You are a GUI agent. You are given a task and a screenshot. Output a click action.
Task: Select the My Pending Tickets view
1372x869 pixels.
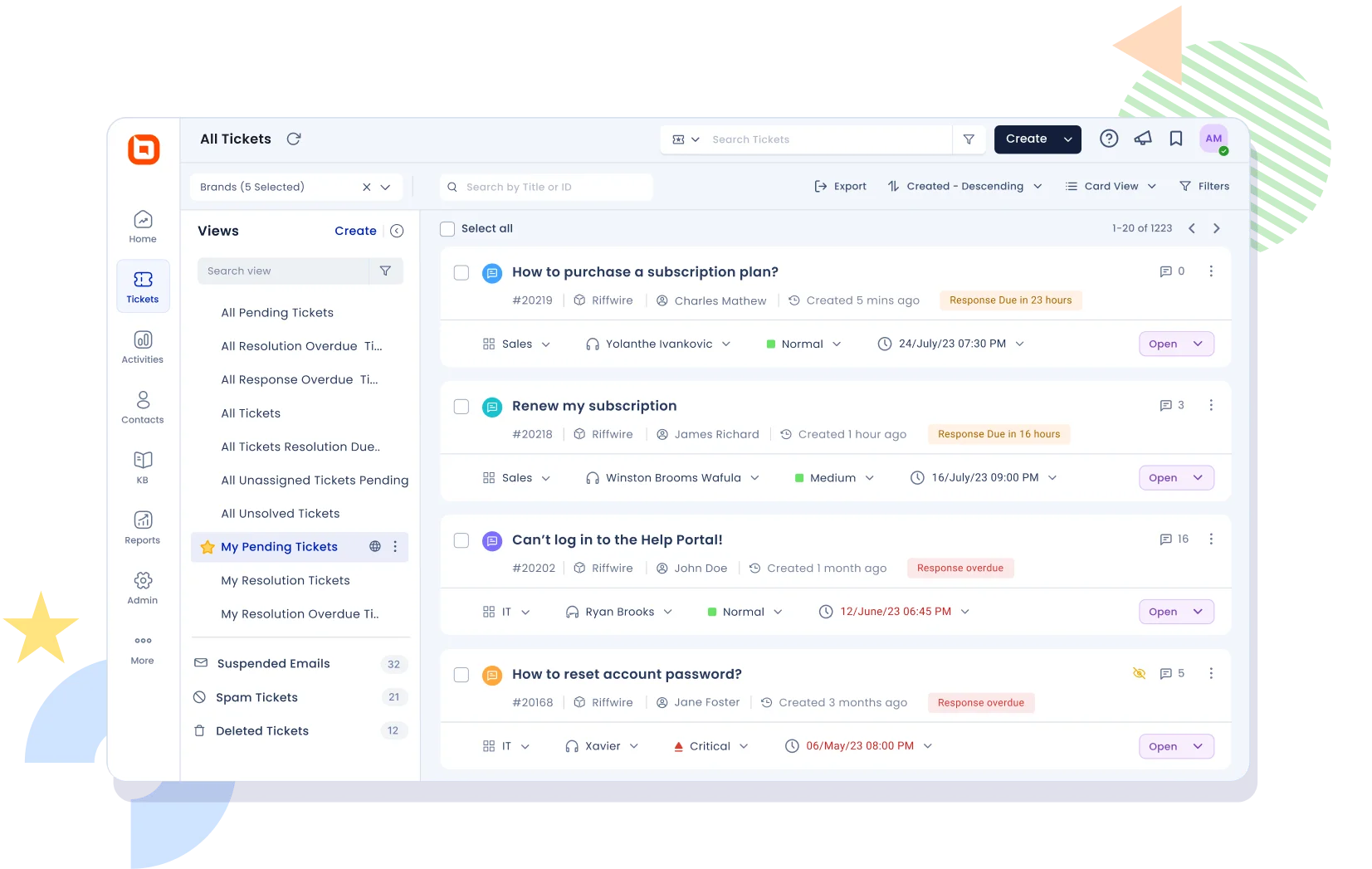pos(279,546)
